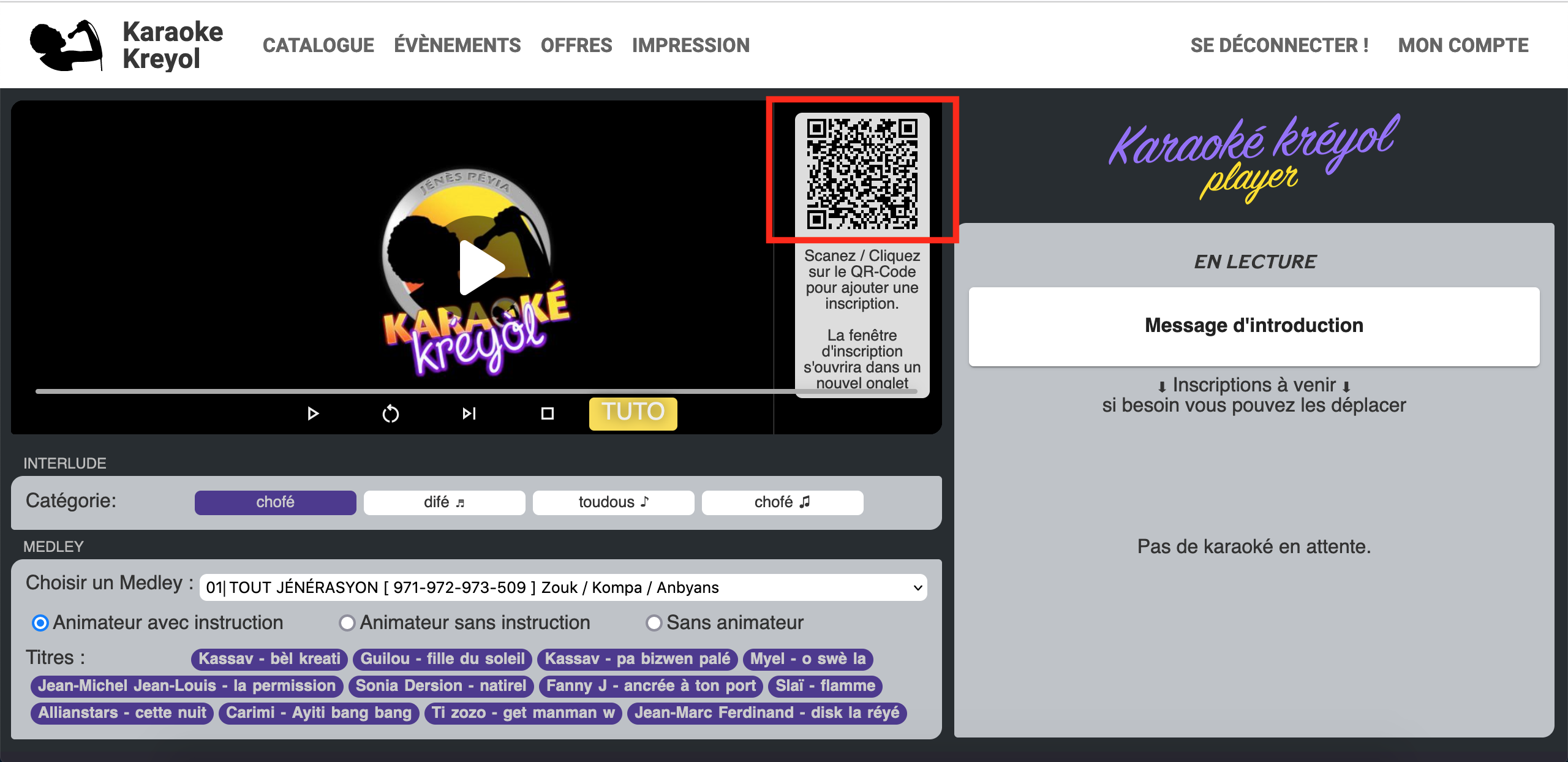1568x762 pixels.
Task: Click the Karaoke Kreyol singer logo
Action: pyautogui.click(x=66, y=45)
